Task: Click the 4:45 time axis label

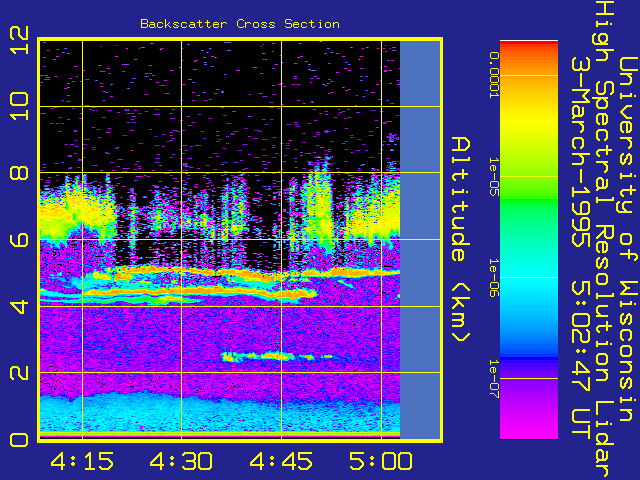Action: tap(281, 461)
